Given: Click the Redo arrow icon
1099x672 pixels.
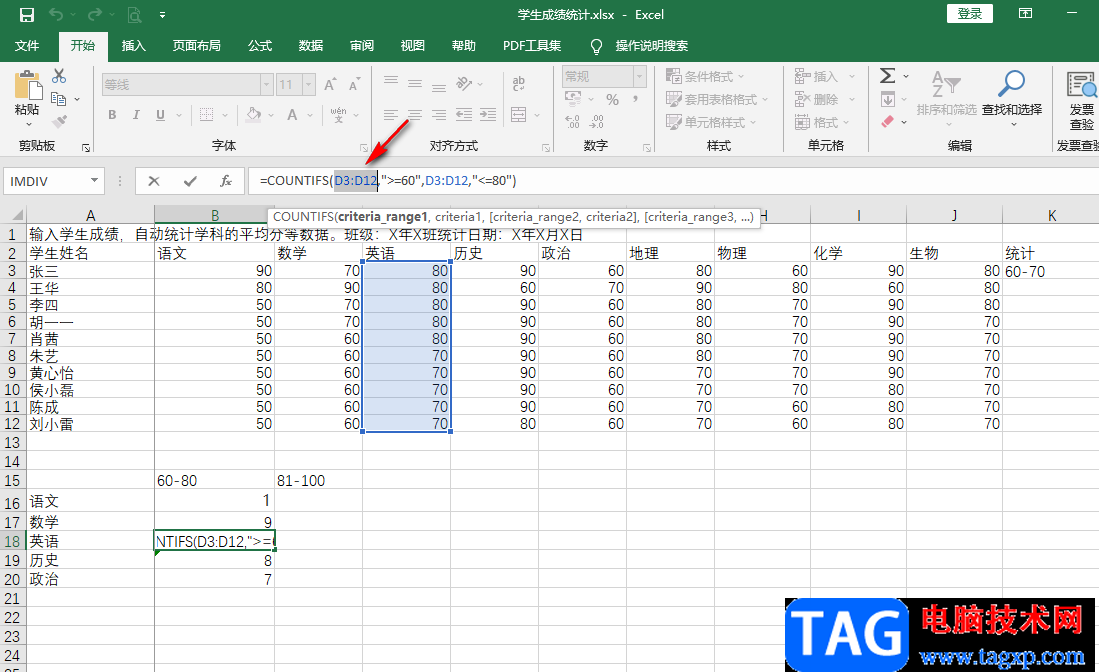Looking at the screenshot, I should [x=95, y=15].
